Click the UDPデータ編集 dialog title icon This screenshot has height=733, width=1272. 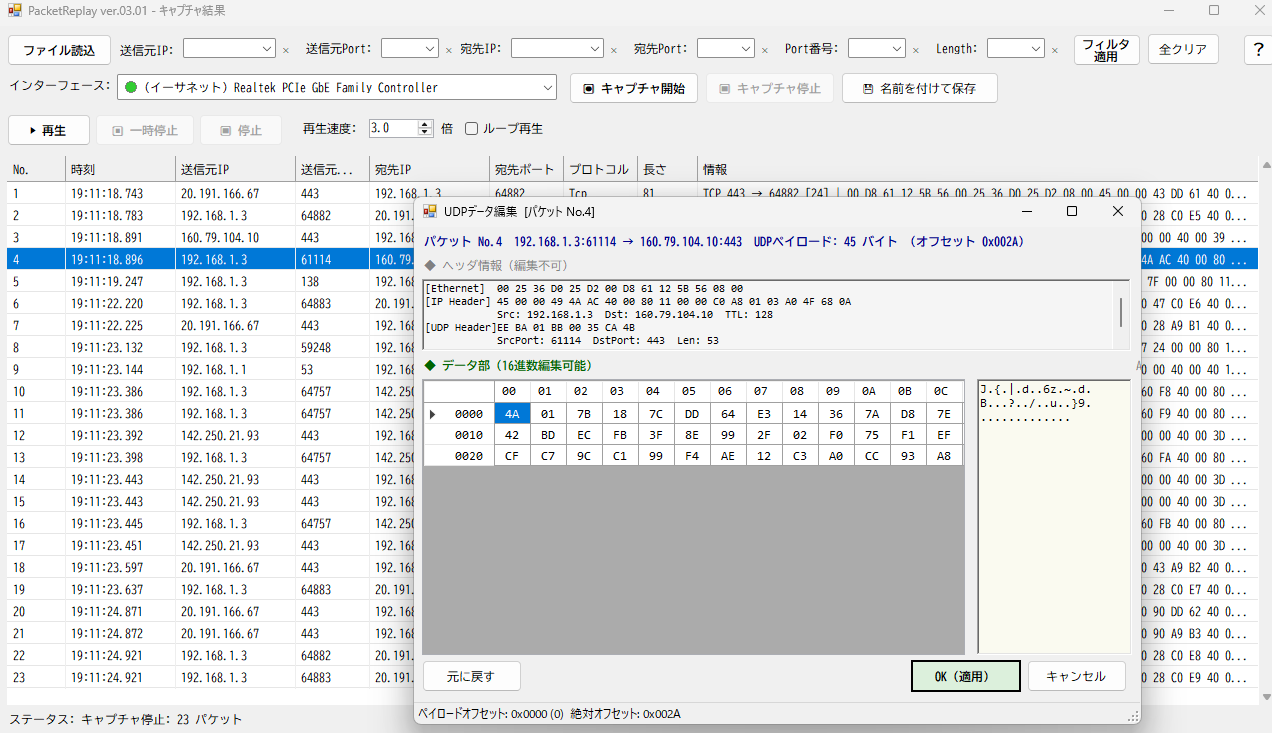[430, 211]
